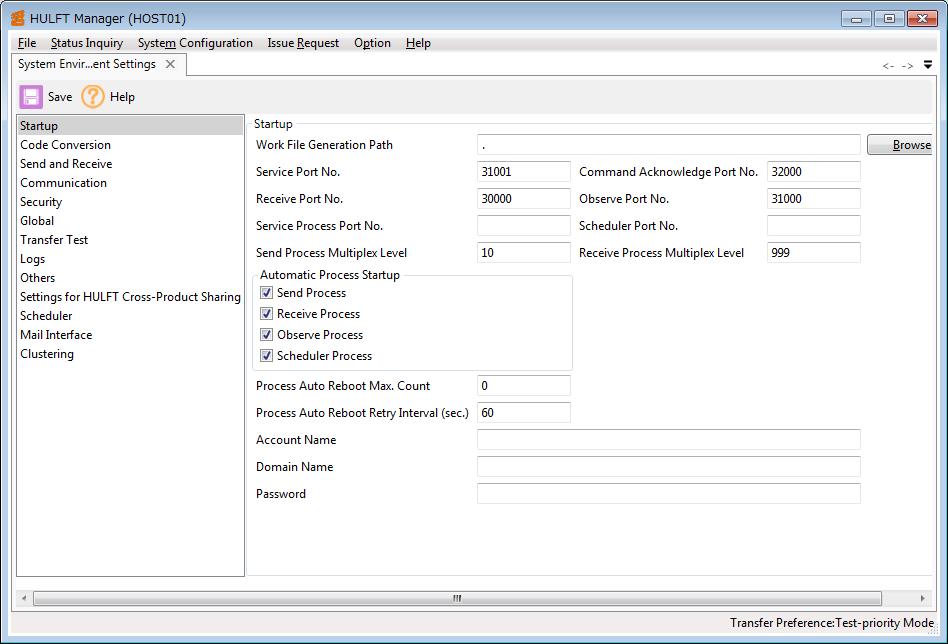Click the Process Auto Reboot Max. Count field
The height and width of the screenshot is (644, 948).
coord(524,386)
